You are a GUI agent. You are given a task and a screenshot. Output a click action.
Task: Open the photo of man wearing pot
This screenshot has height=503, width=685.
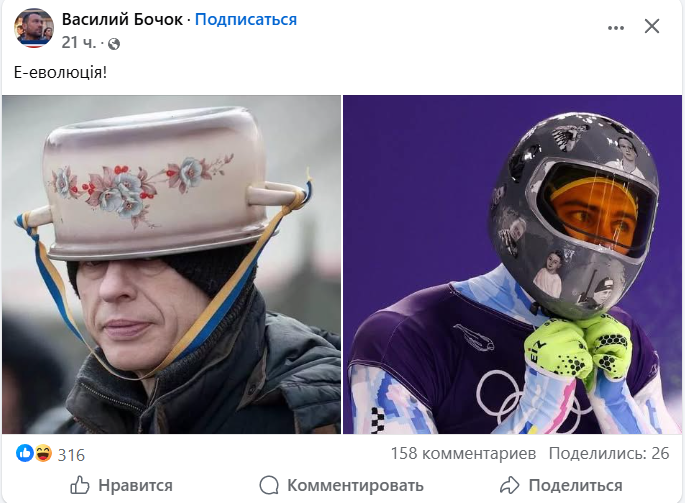[x=172, y=264]
